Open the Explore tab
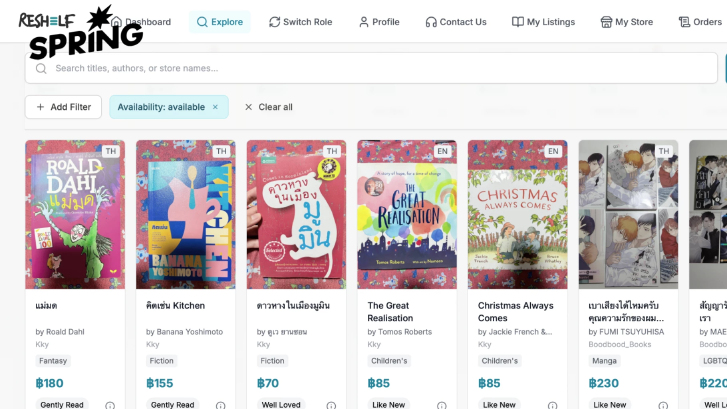The width and height of the screenshot is (727, 409). coord(219,22)
